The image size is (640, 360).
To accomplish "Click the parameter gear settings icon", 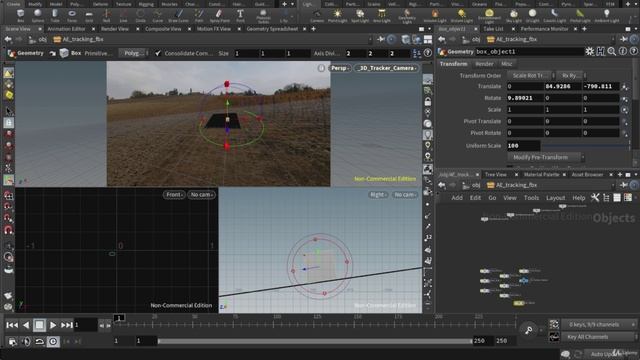I will 590,51.
